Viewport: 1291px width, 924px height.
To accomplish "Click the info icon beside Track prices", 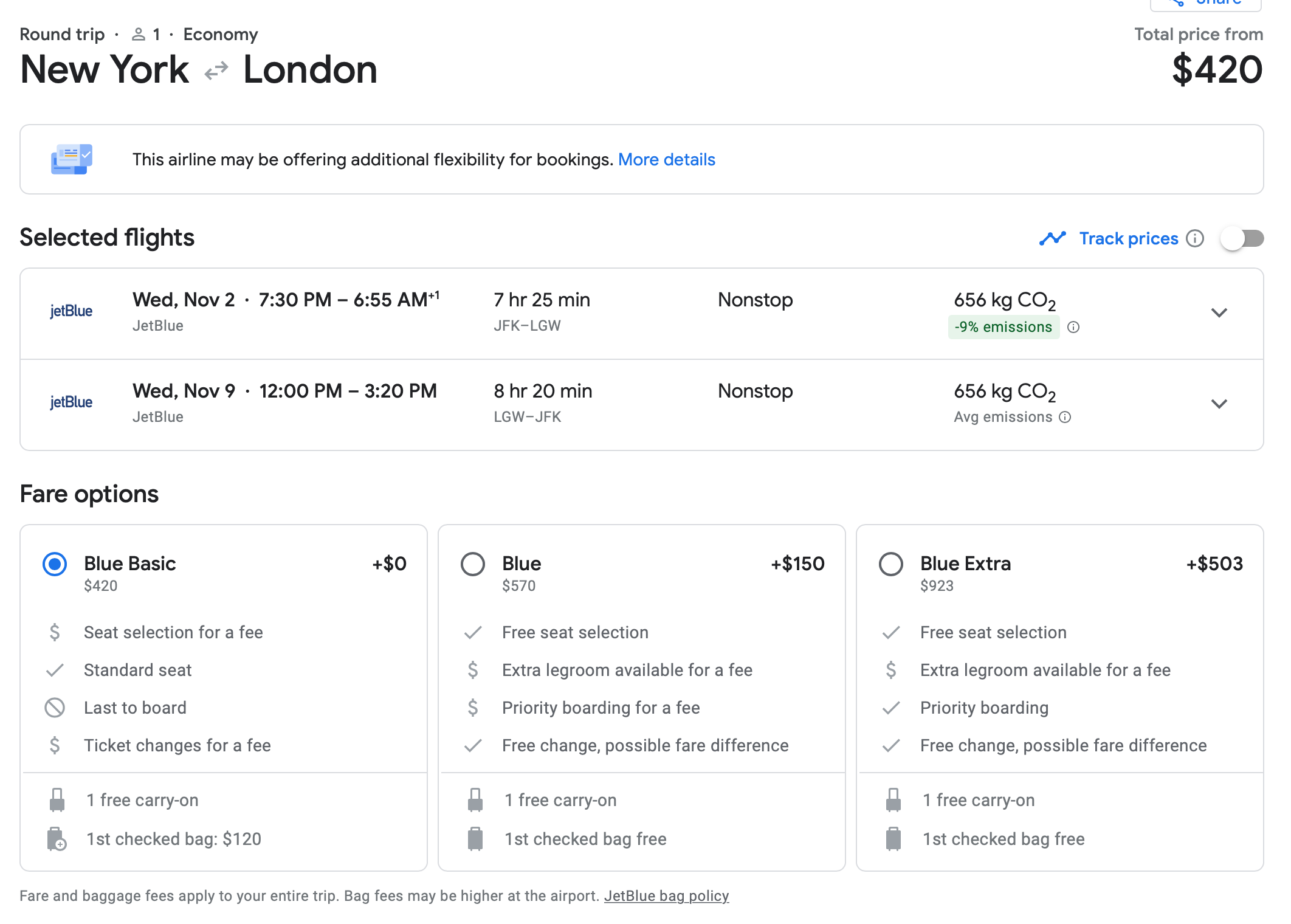I will point(1195,238).
